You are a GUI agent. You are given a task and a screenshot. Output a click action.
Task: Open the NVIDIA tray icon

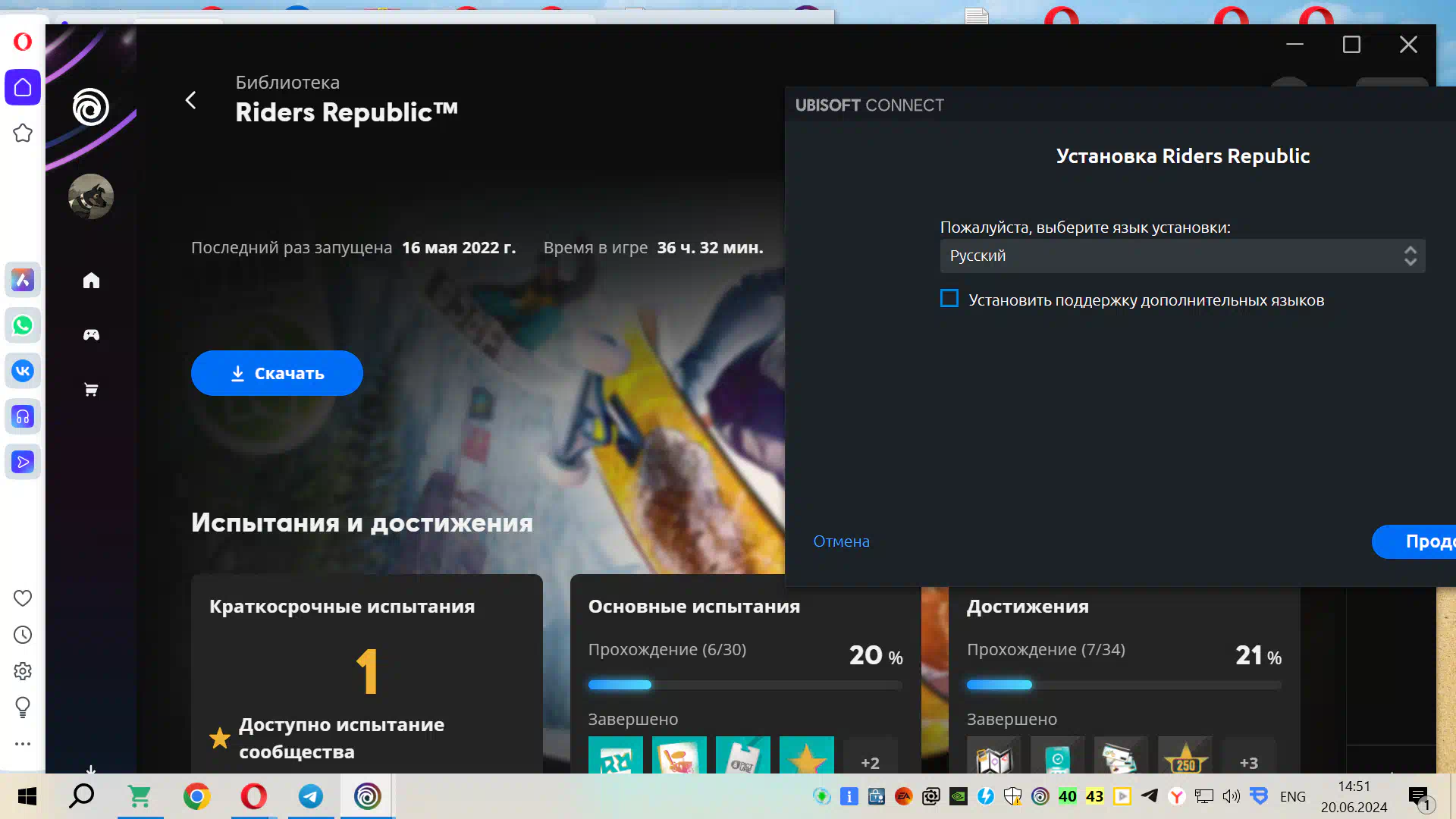(959, 796)
